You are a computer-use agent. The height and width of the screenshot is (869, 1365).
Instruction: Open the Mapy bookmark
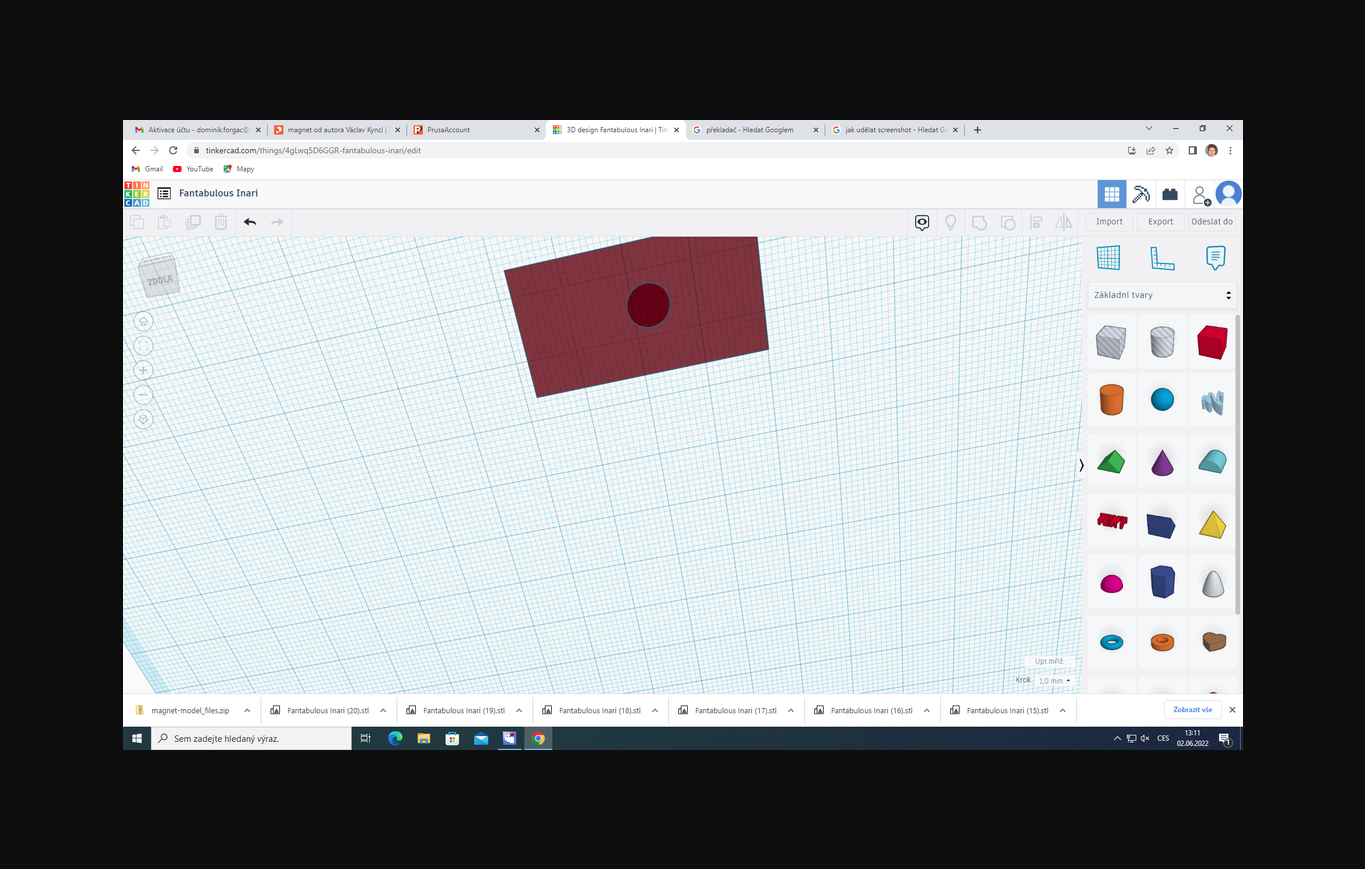click(239, 169)
